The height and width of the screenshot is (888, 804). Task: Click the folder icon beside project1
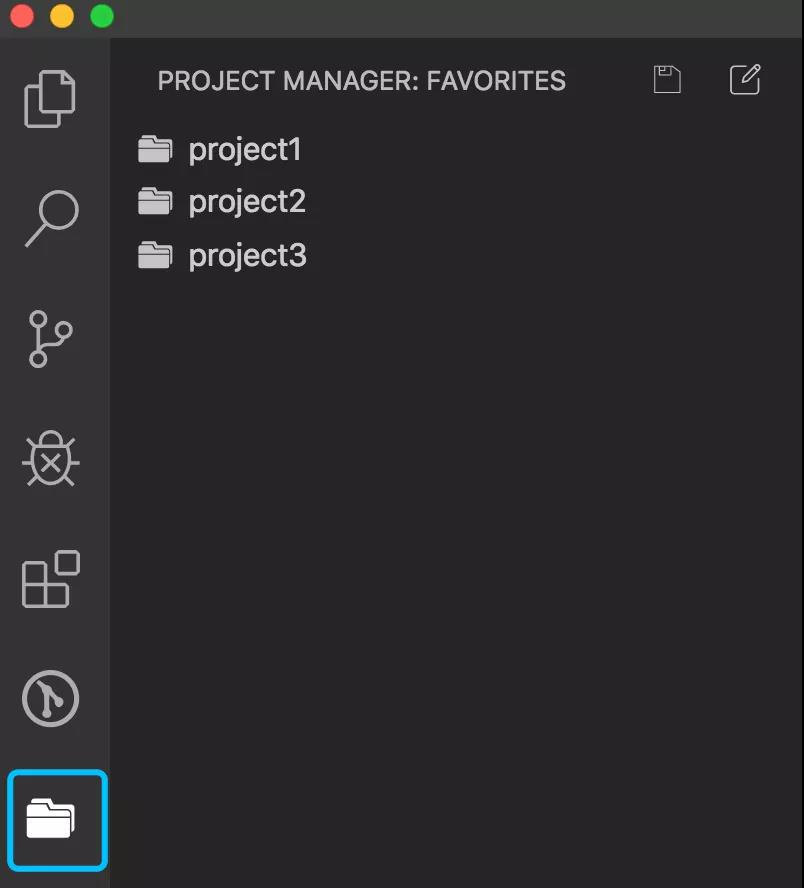coord(155,150)
